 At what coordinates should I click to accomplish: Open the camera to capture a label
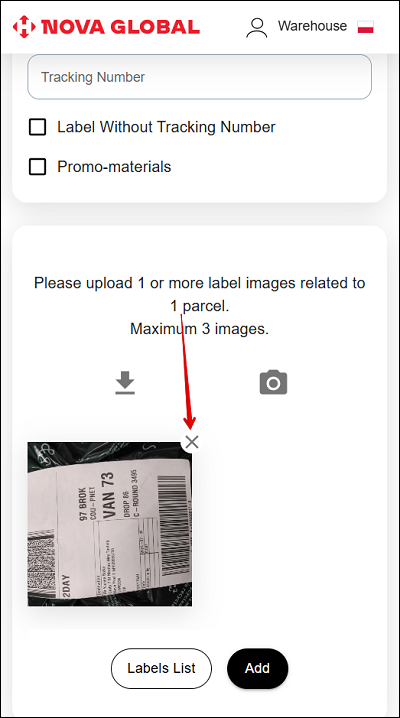(x=273, y=382)
